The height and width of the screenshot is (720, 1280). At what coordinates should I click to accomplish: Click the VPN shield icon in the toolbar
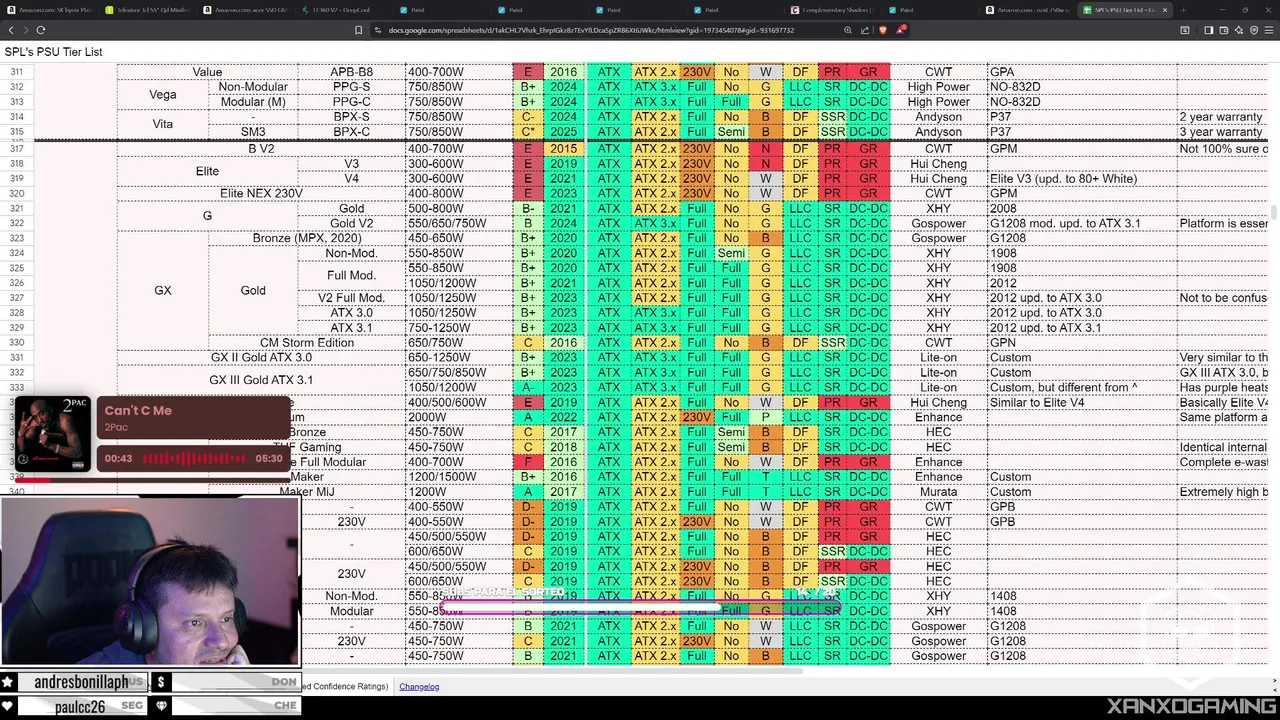coord(1254,30)
